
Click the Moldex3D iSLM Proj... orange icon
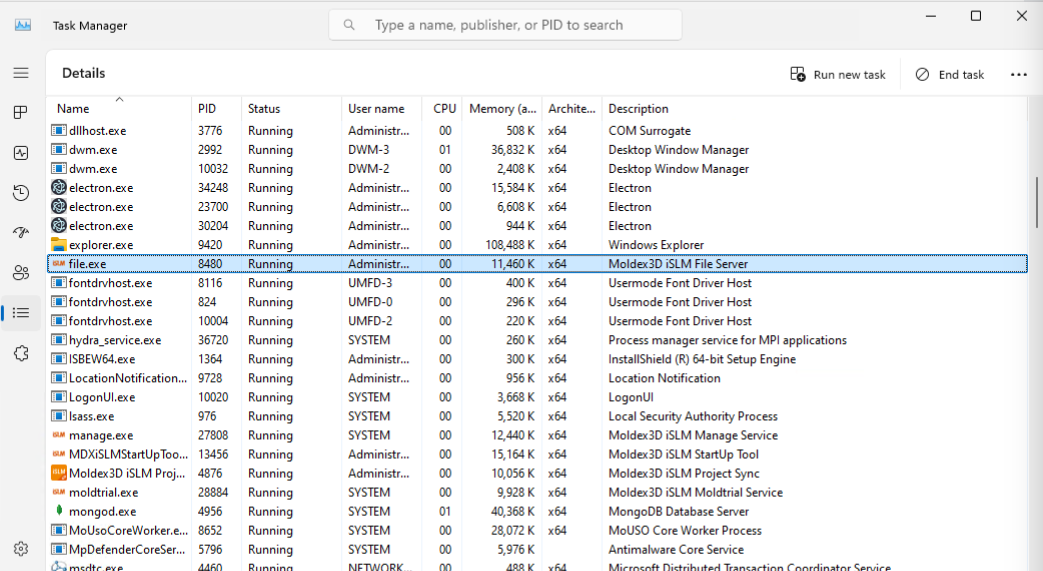pyautogui.click(x=59, y=473)
